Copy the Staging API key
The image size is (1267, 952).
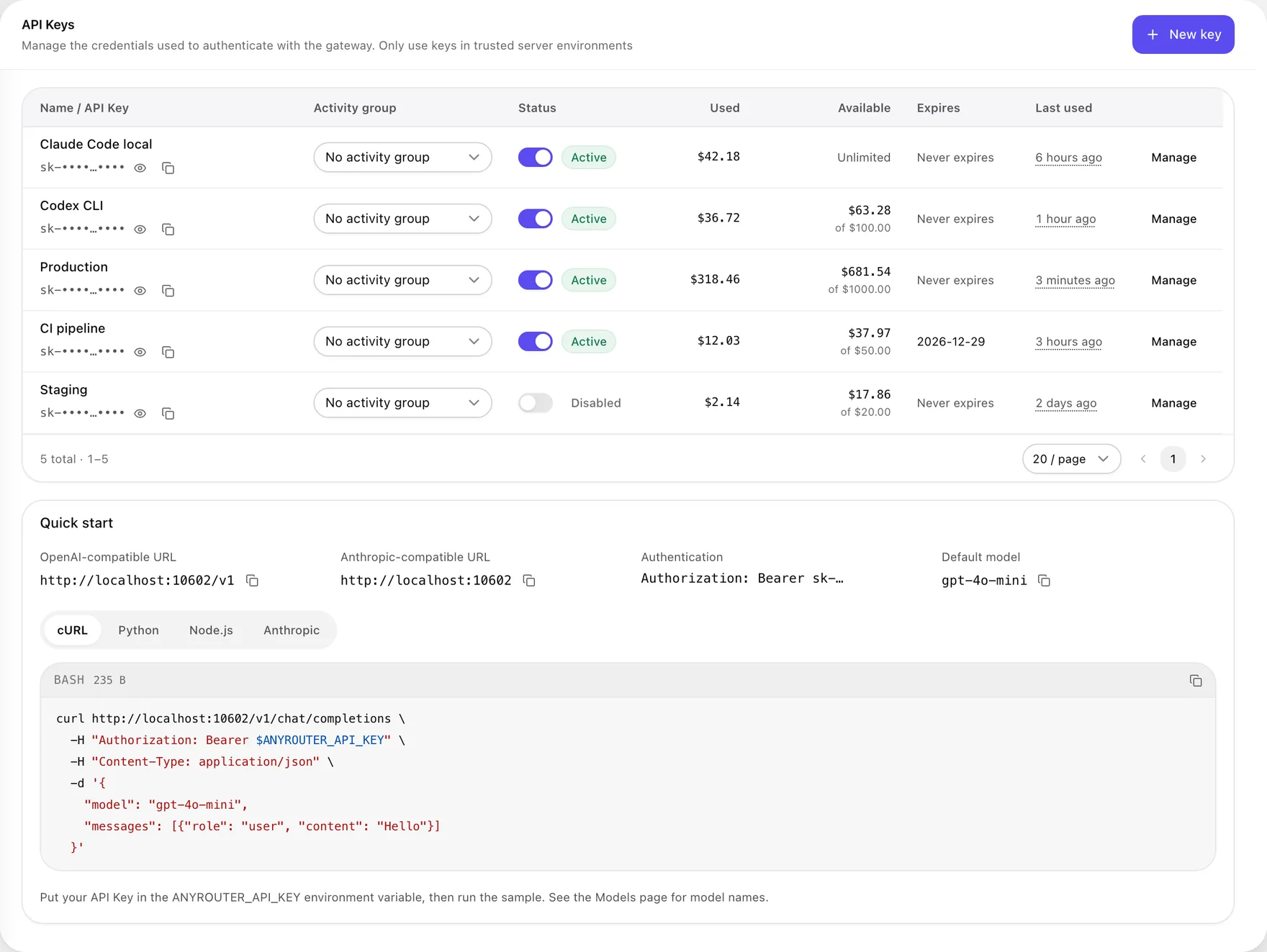click(x=168, y=413)
